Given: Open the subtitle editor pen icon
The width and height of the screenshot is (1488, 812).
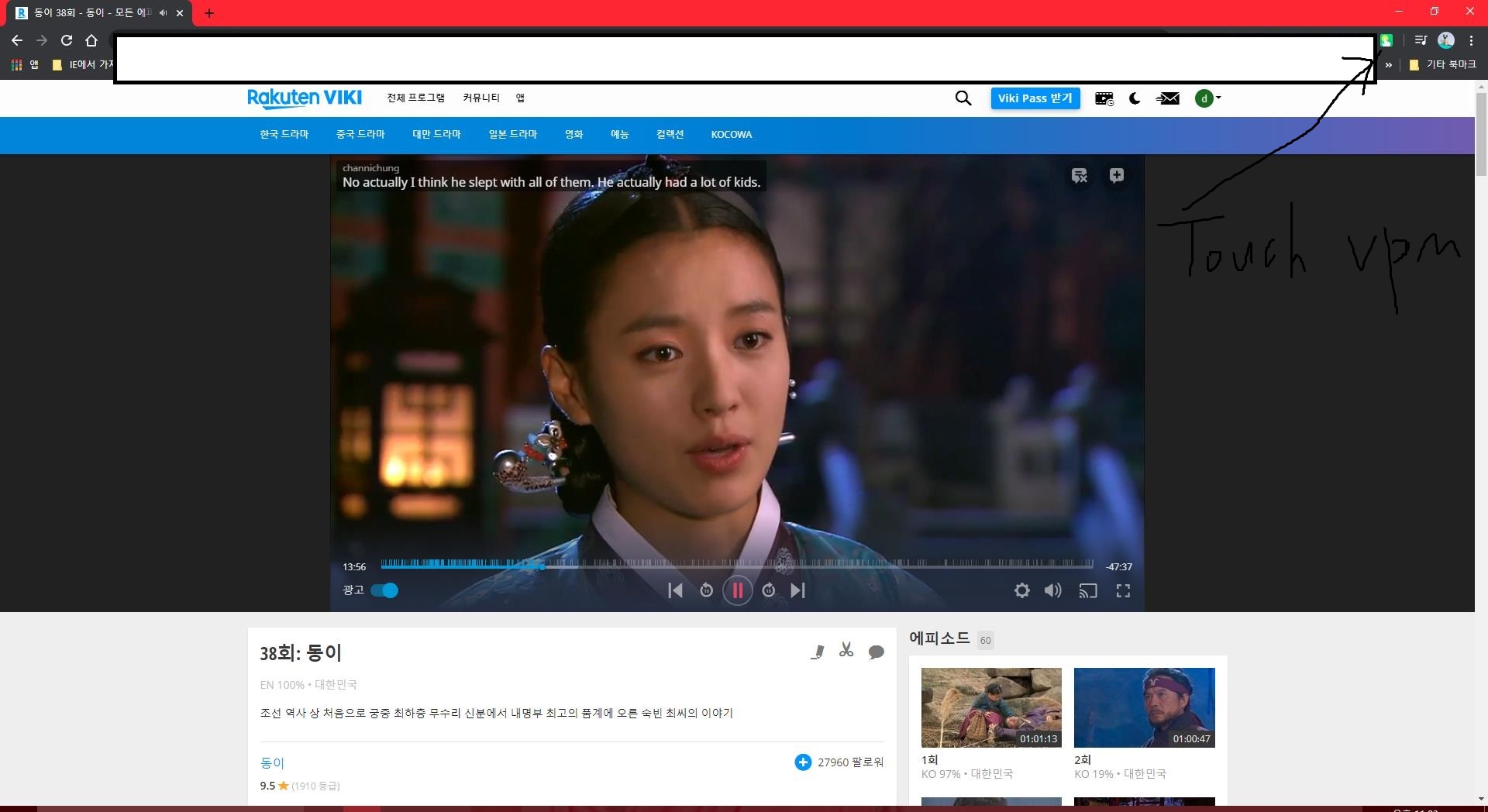Looking at the screenshot, I should 818,652.
